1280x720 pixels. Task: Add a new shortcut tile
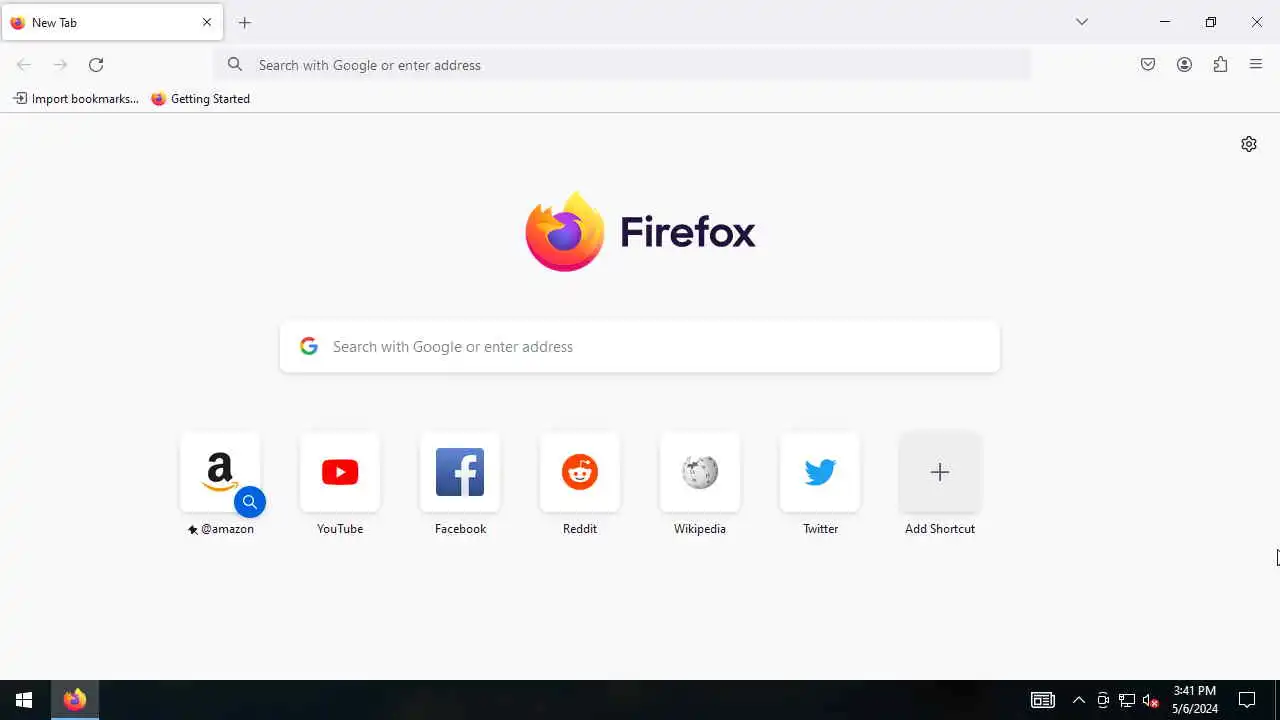click(940, 472)
